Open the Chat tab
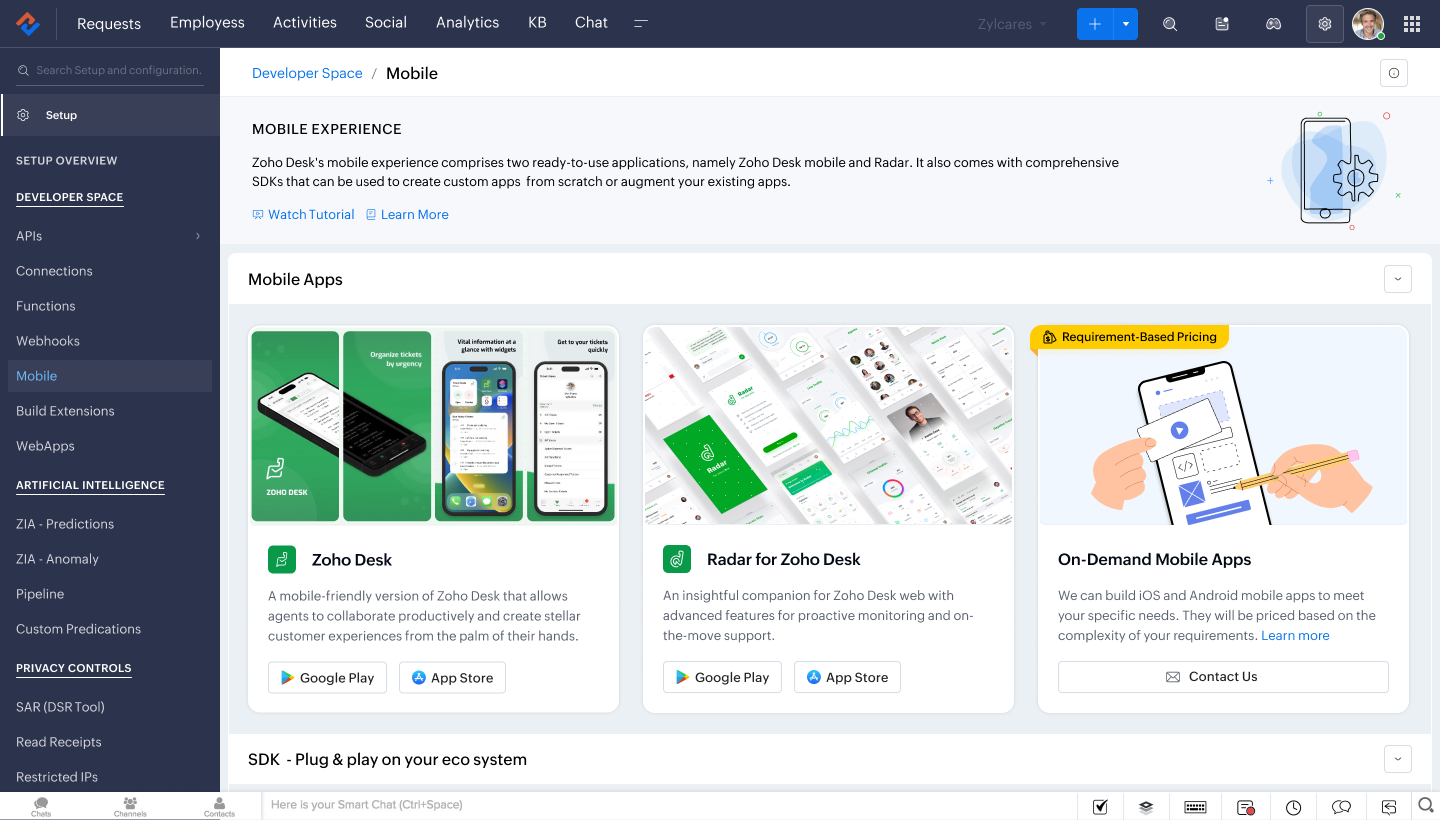Screen dimensions: 1440x820 pos(591,22)
